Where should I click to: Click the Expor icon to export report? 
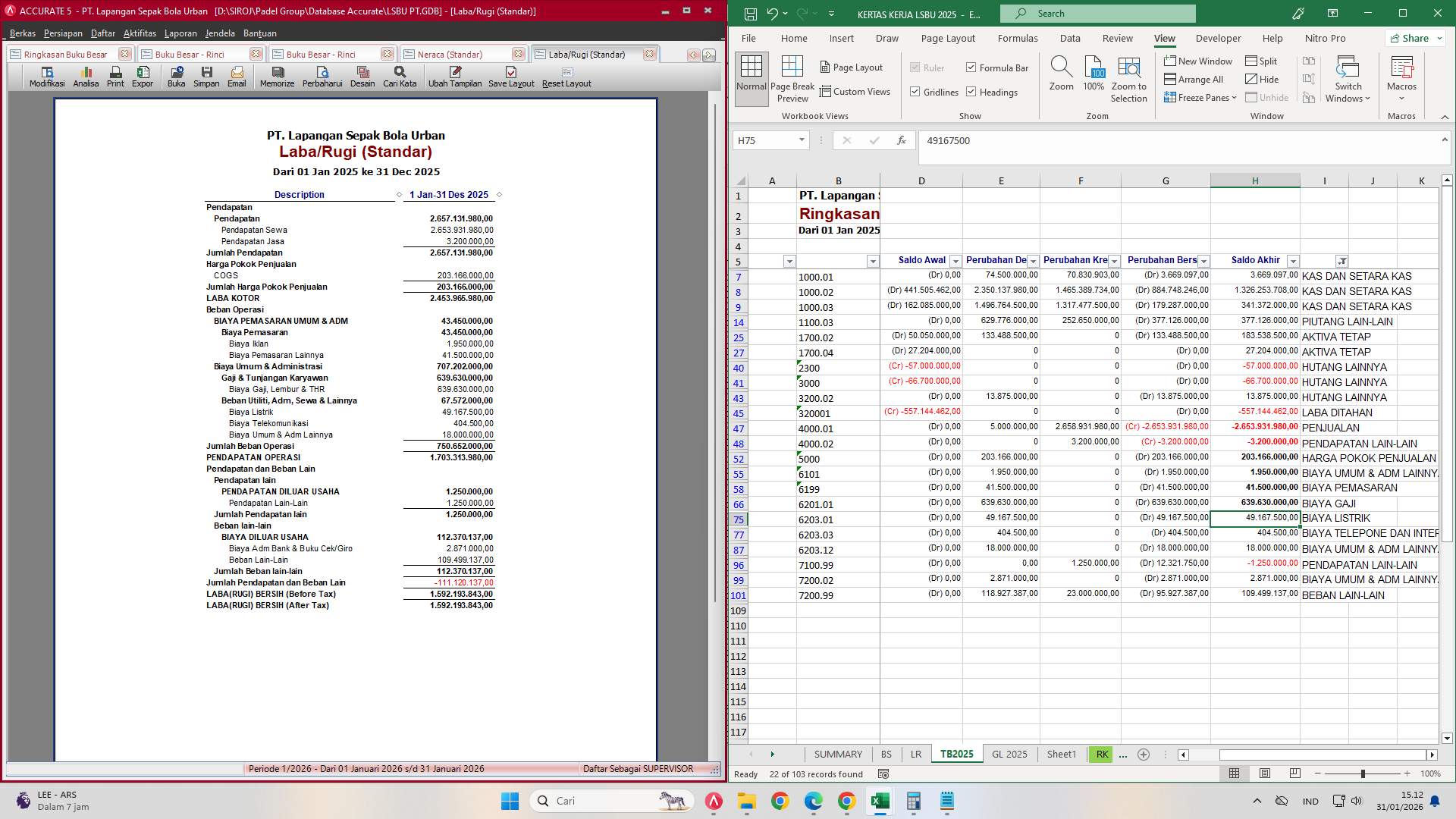(143, 74)
